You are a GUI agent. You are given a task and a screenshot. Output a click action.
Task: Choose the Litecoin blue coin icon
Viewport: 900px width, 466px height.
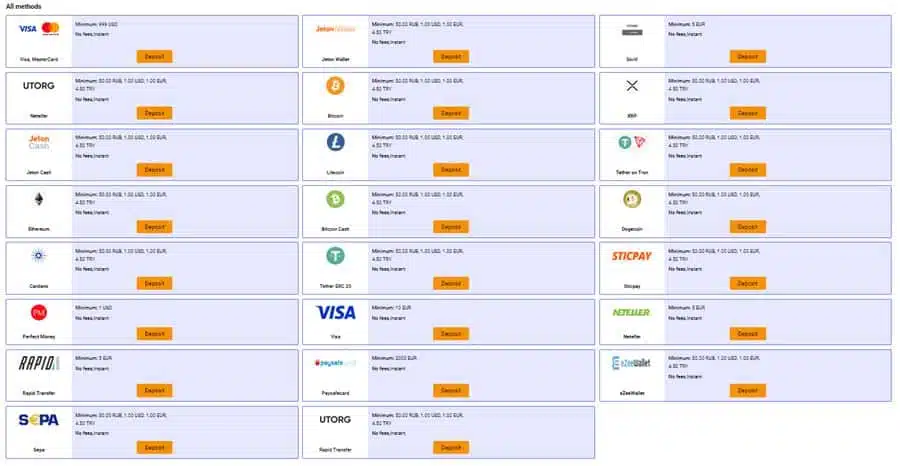click(335, 142)
